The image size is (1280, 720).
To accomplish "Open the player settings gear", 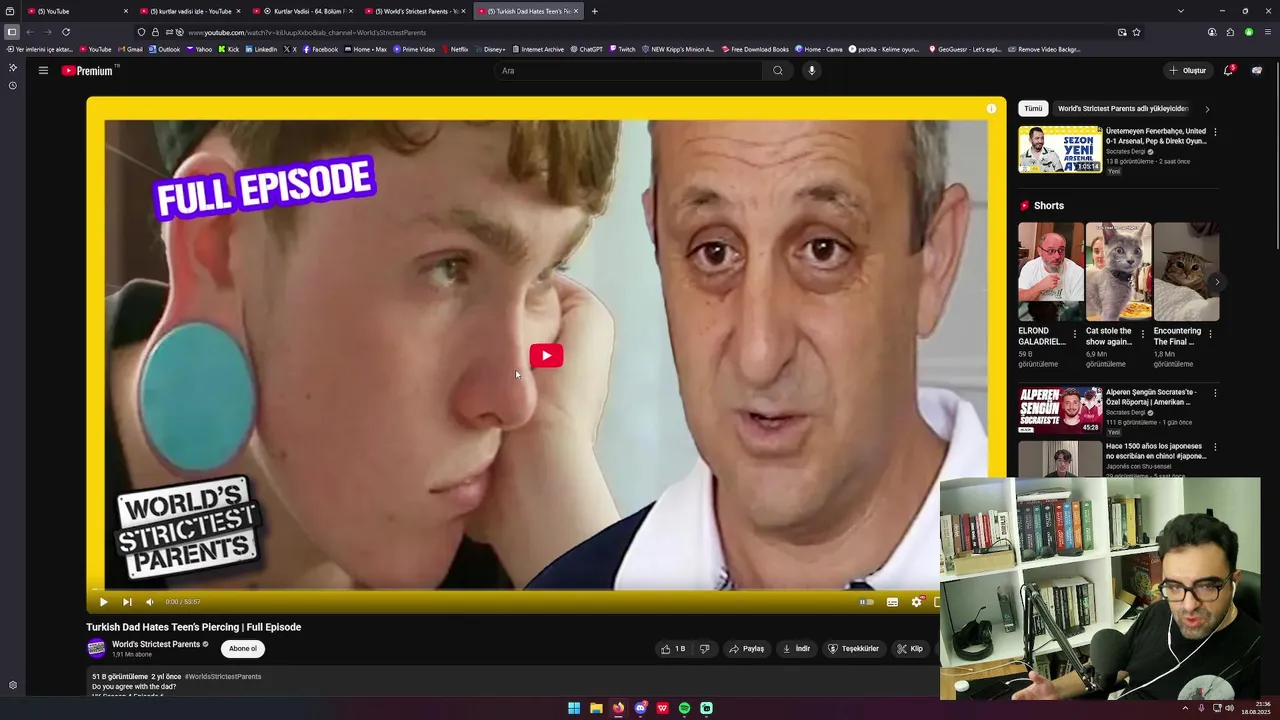I will pos(916,602).
